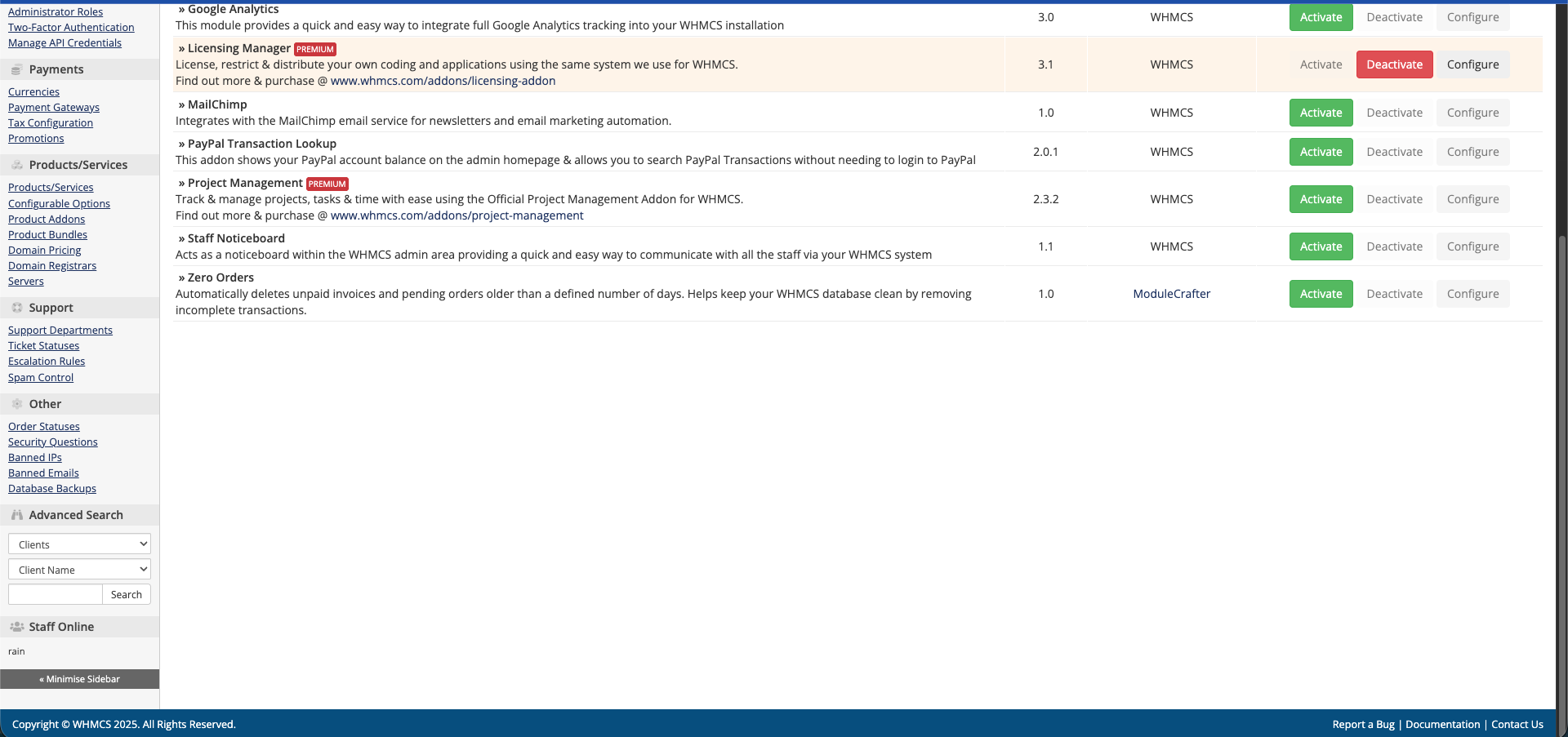1568x737 pixels.
Task: Open the Clients search type dropdown
Action: click(79, 544)
